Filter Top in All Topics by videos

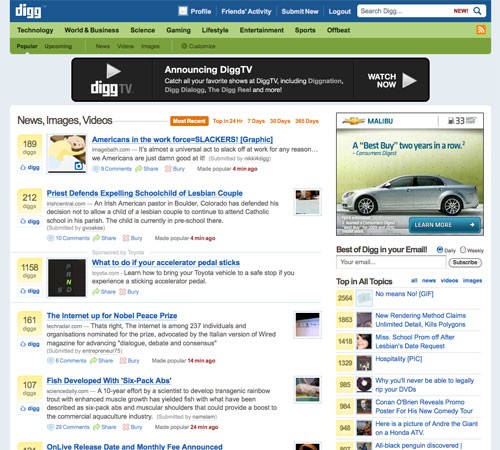[x=449, y=281]
